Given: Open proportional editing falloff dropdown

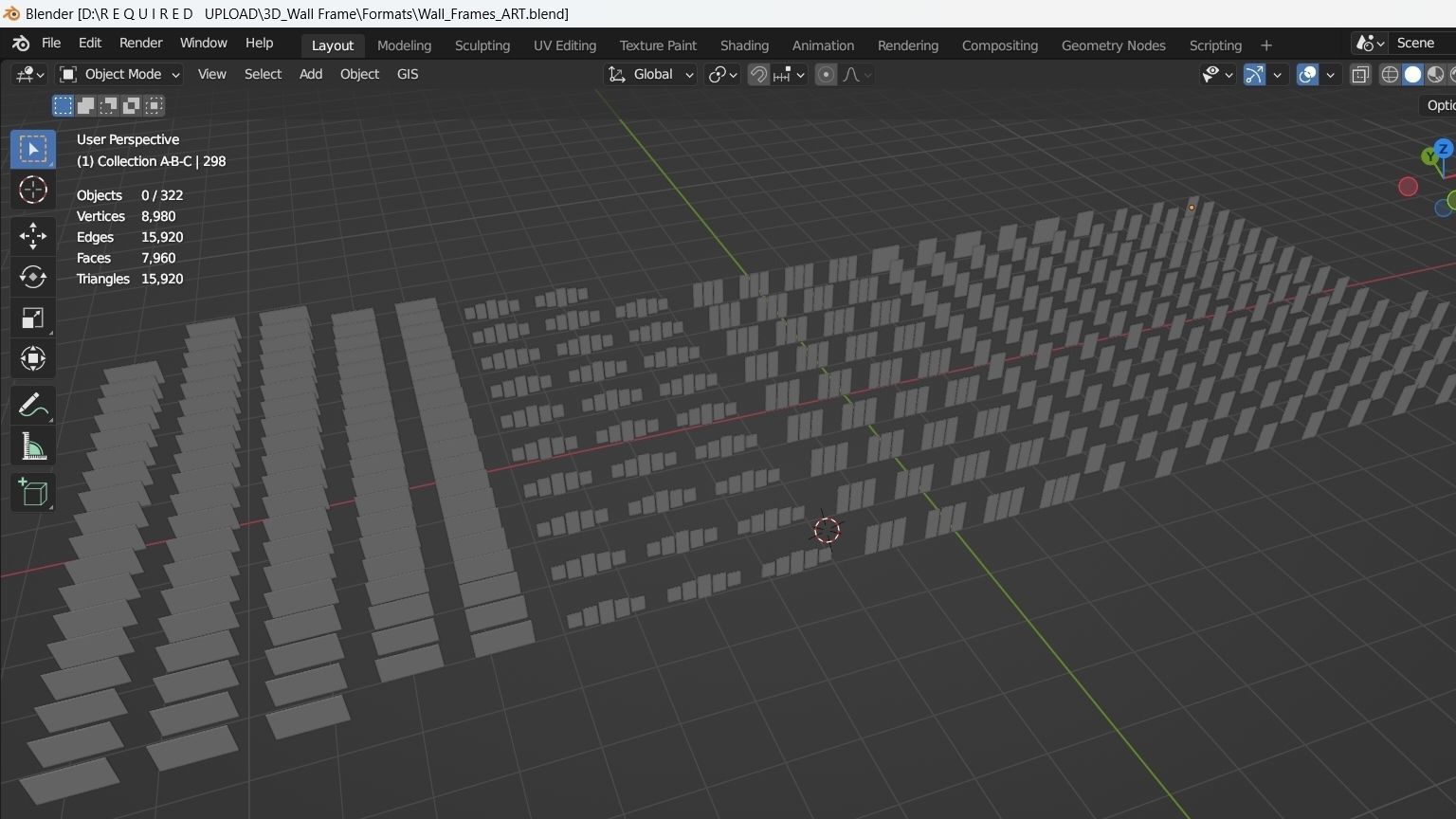Looking at the screenshot, I should (857, 75).
